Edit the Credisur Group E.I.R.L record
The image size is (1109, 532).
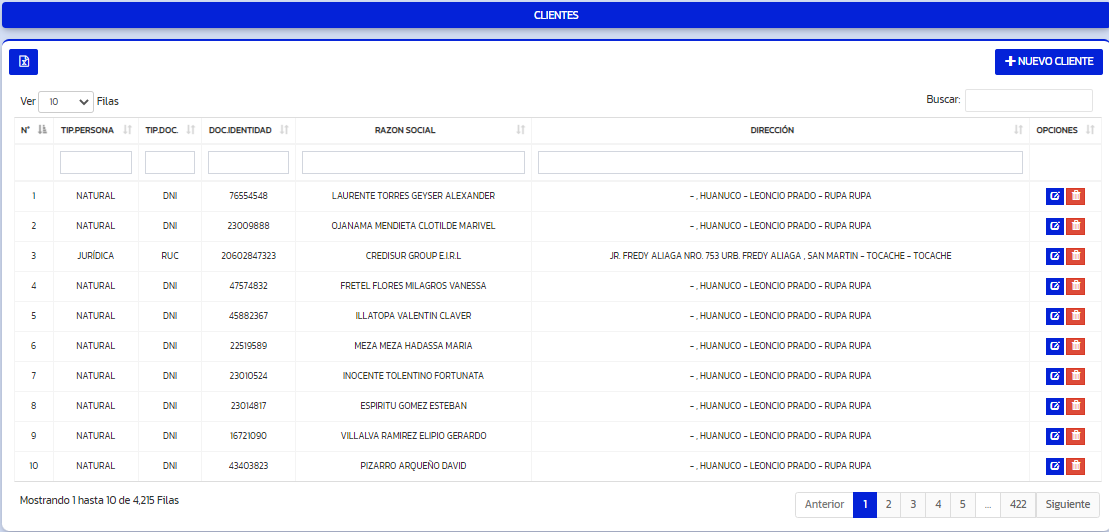[1054, 256]
